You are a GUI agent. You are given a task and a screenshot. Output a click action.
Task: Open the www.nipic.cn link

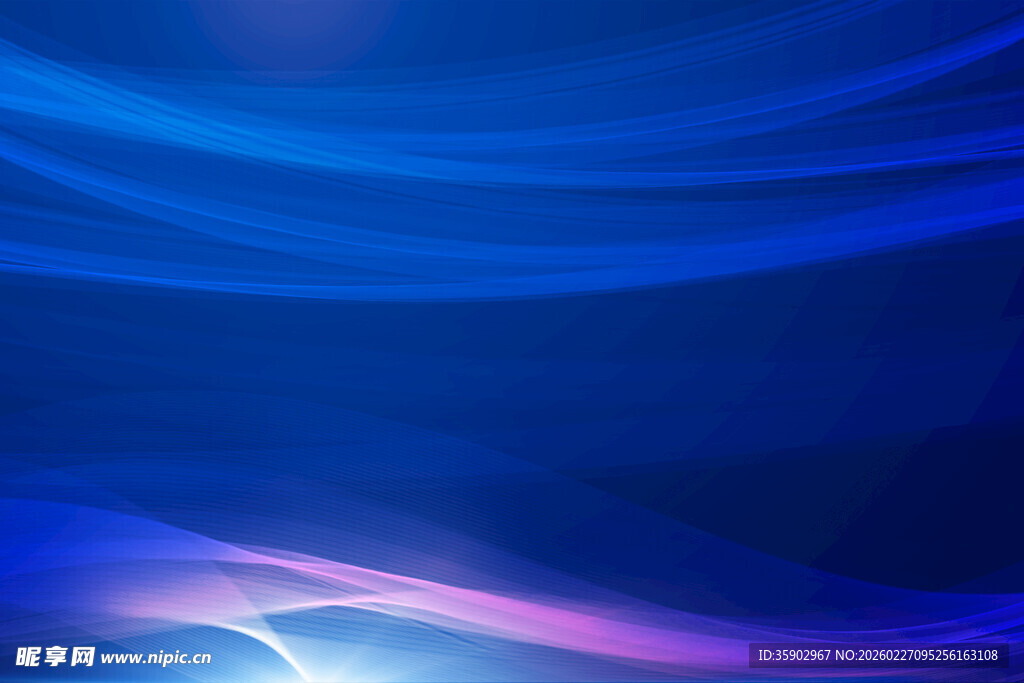pyautogui.click(x=155, y=658)
